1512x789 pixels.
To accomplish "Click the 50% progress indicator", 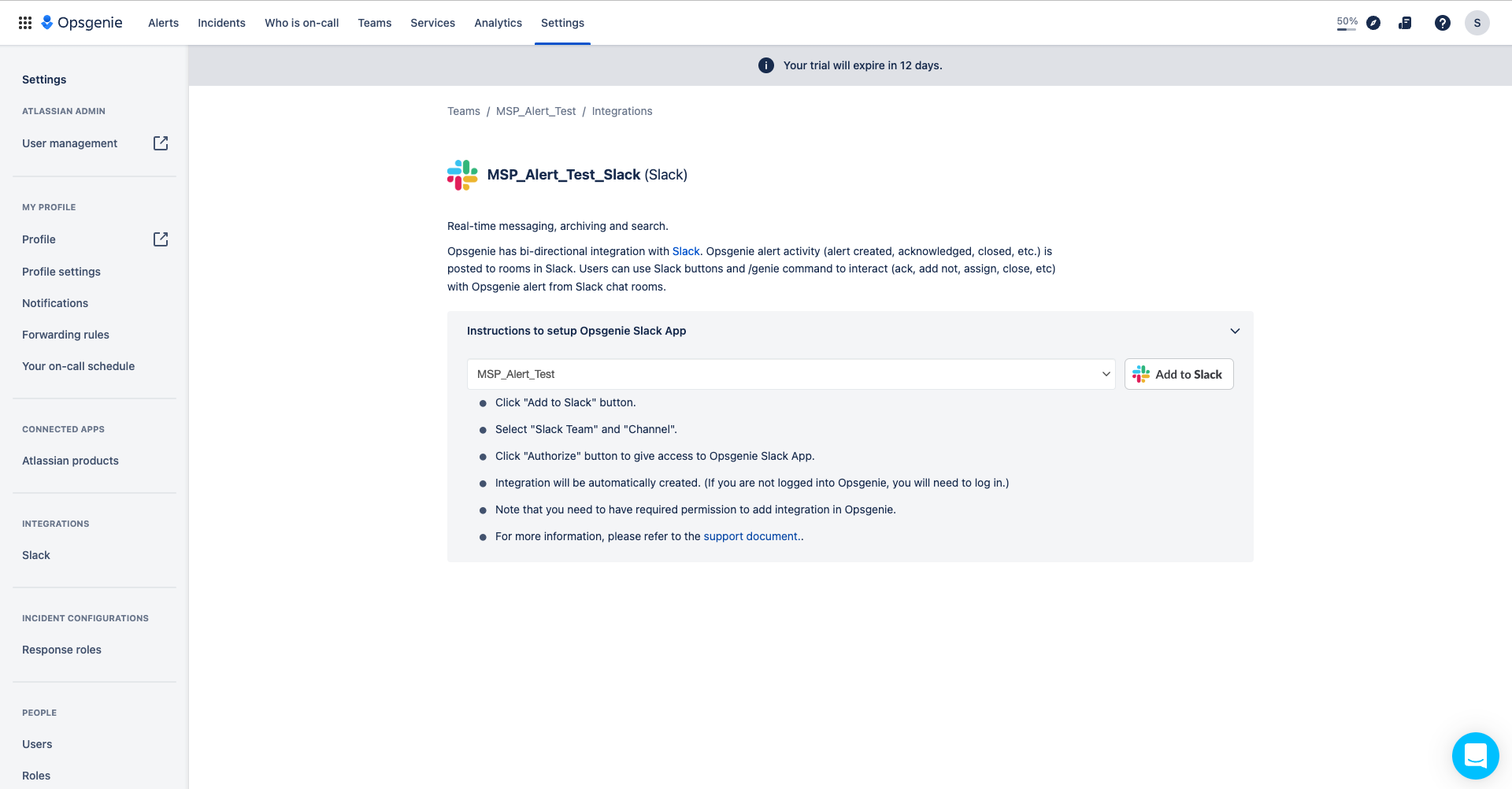I will coord(1347,23).
